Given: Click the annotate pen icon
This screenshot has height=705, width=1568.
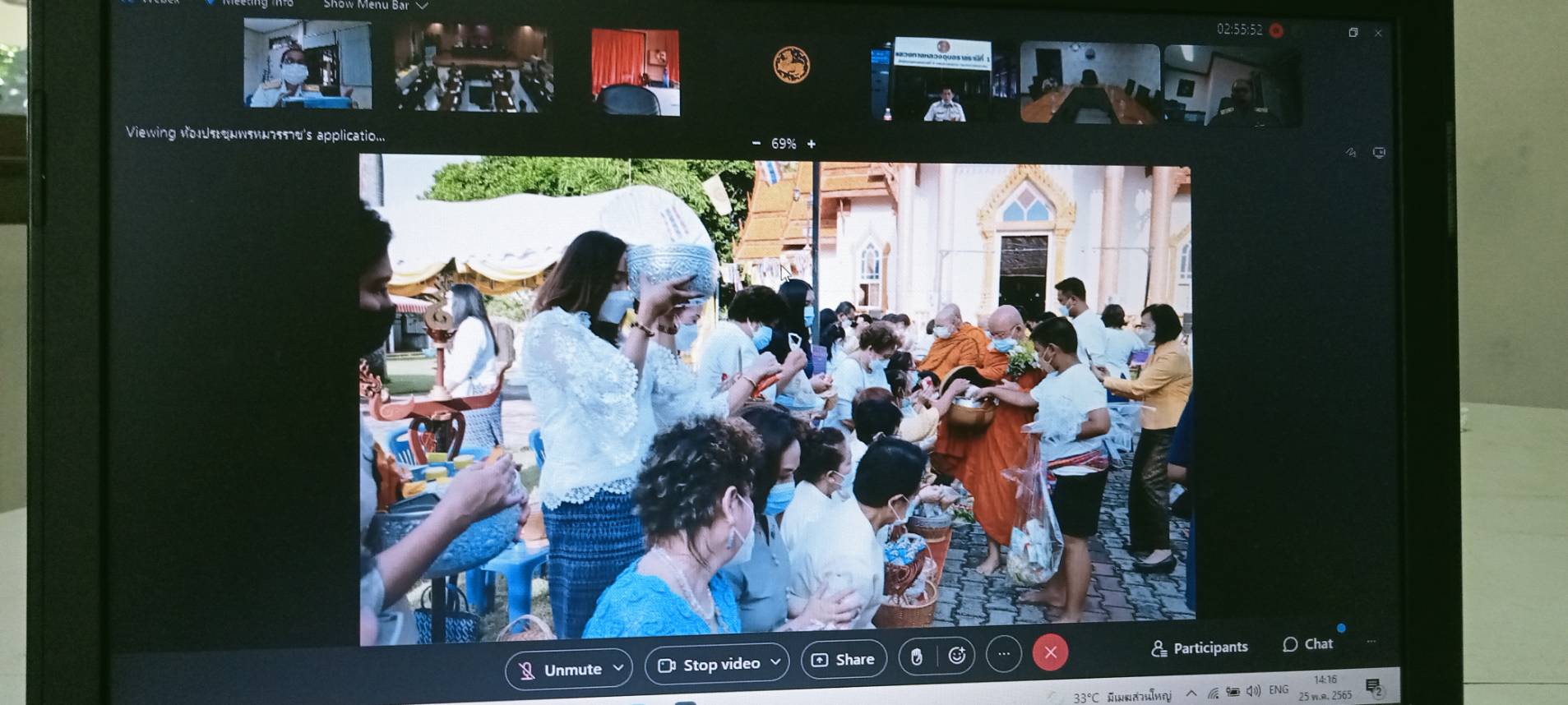Looking at the screenshot, I should point(1350,152).
